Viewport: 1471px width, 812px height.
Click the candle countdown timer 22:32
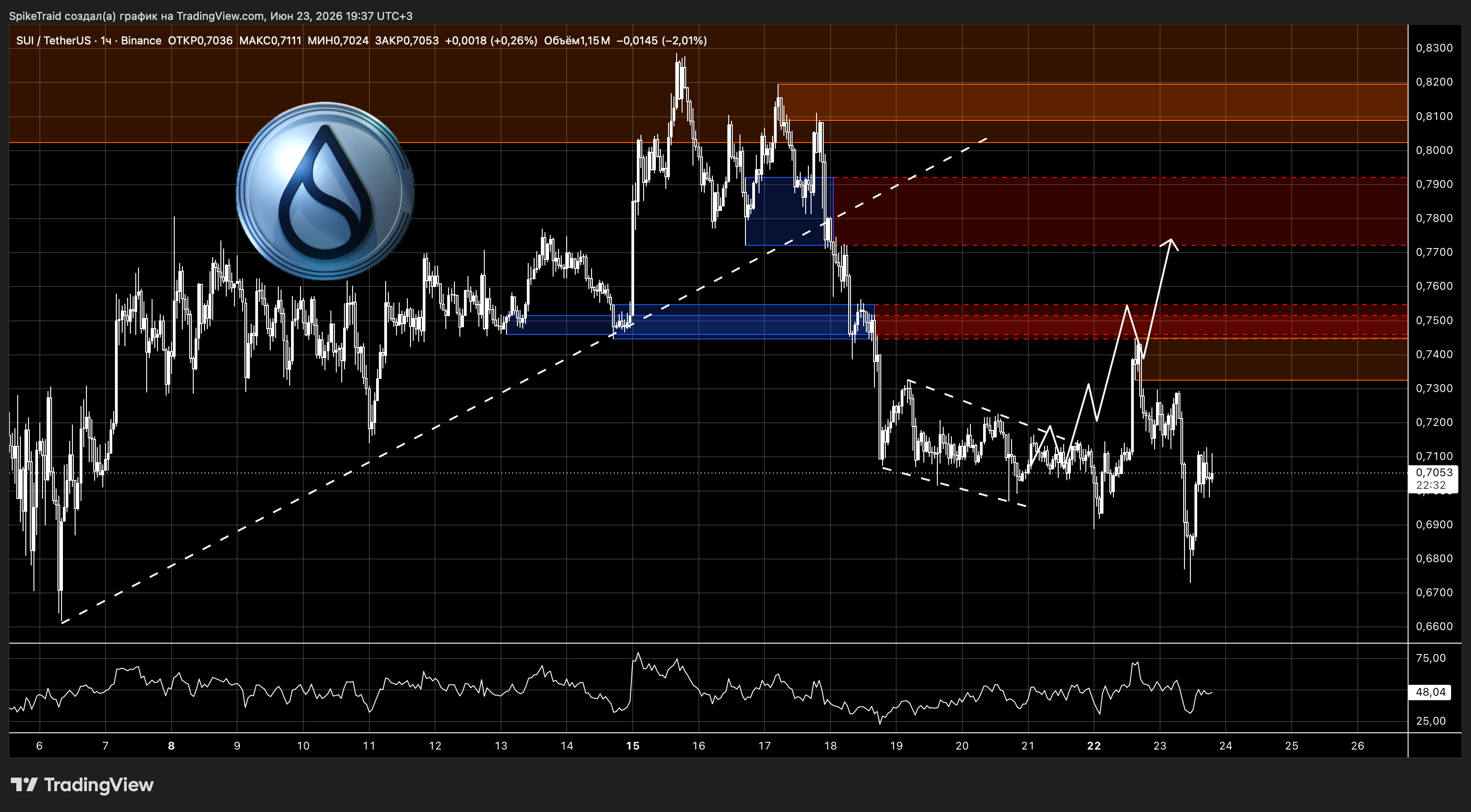(x=1431, y=485)
